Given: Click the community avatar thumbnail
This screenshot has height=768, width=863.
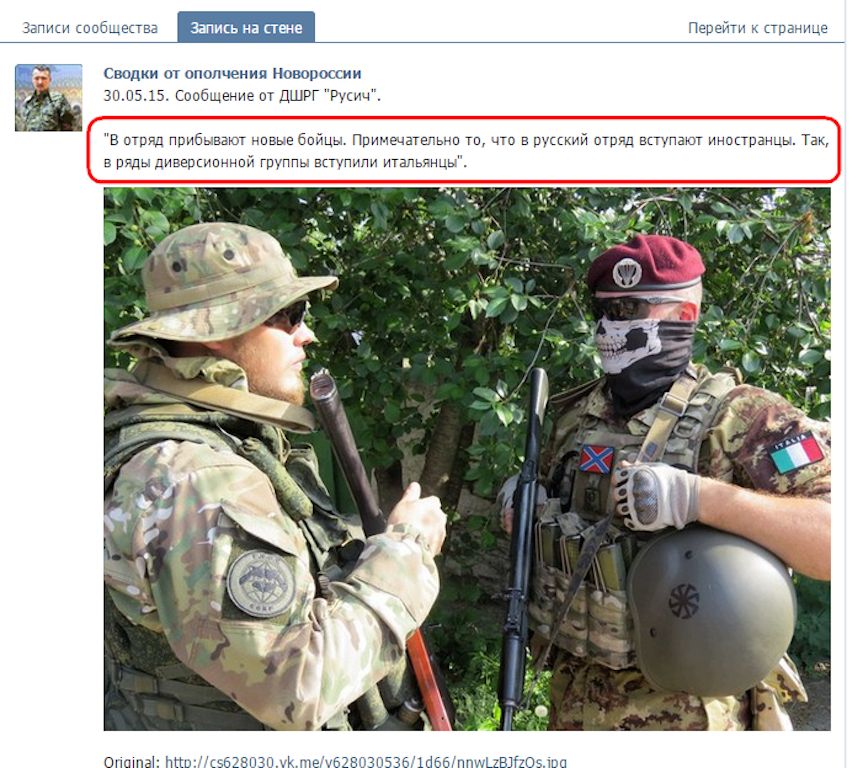Looking at the screenshot, I should [x=48, y=97].
